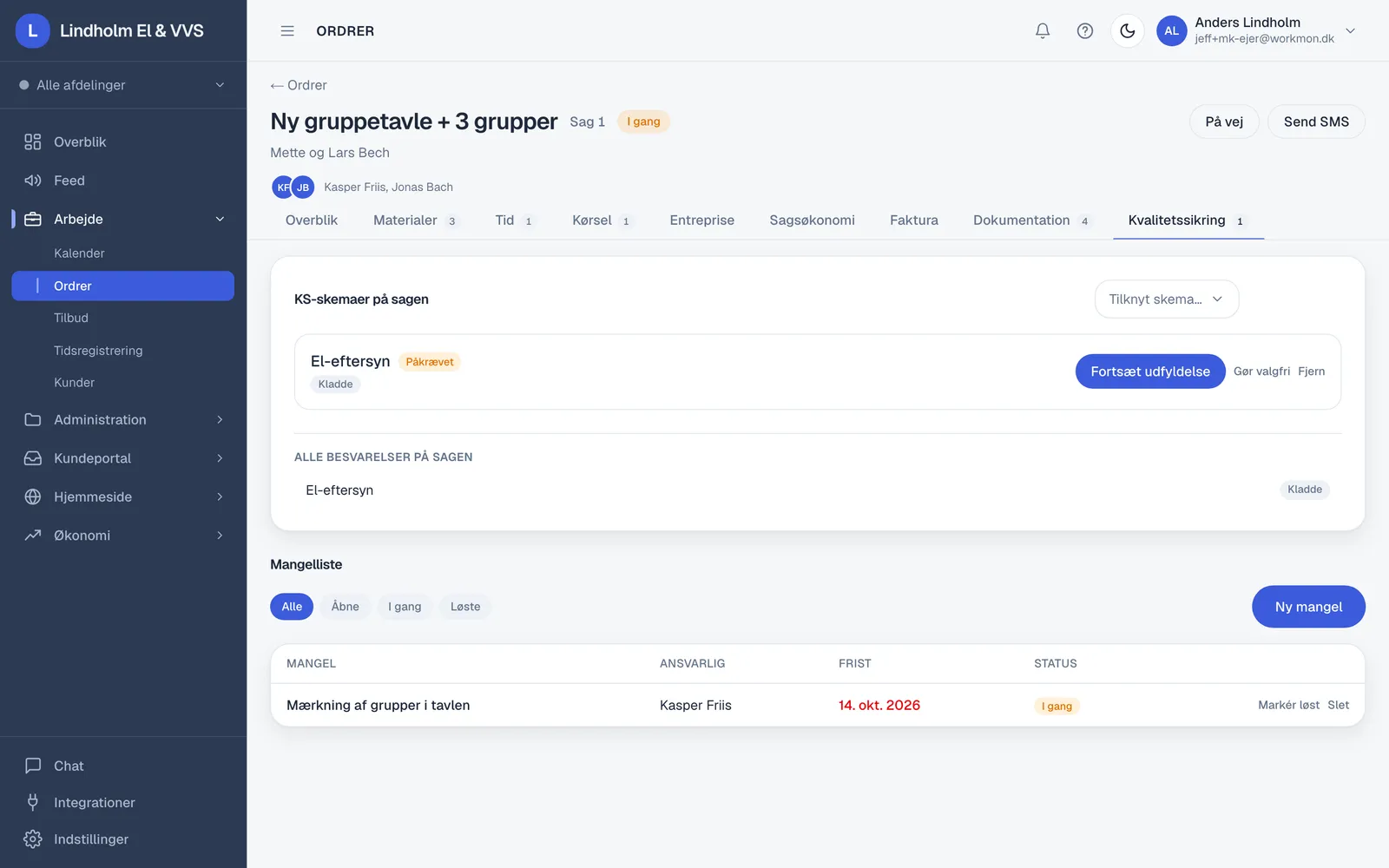1389x868 pixels.
Task: Click the Lindholm El & VVS logo
Action: coord(33,30)
